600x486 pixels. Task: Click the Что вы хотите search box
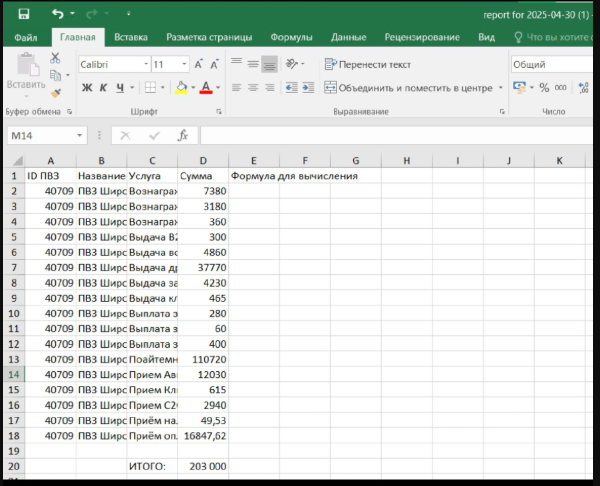[x=553, y=38]
